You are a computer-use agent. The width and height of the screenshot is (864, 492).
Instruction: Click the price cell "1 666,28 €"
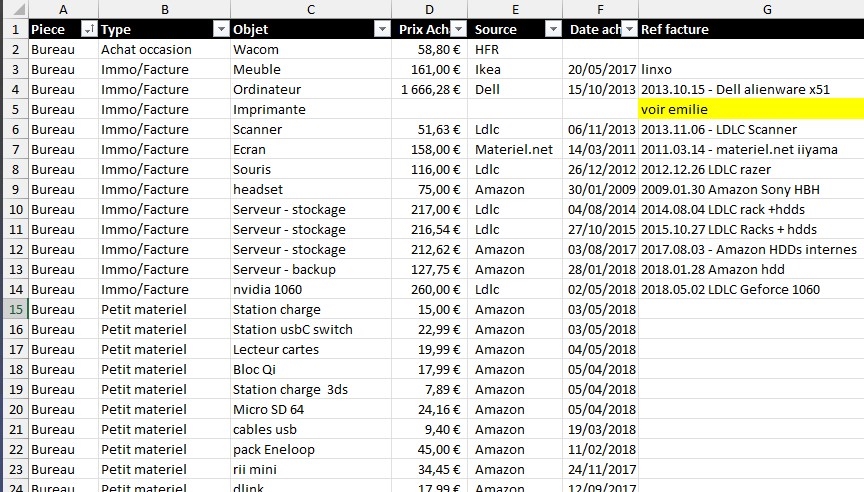[429, 89]
